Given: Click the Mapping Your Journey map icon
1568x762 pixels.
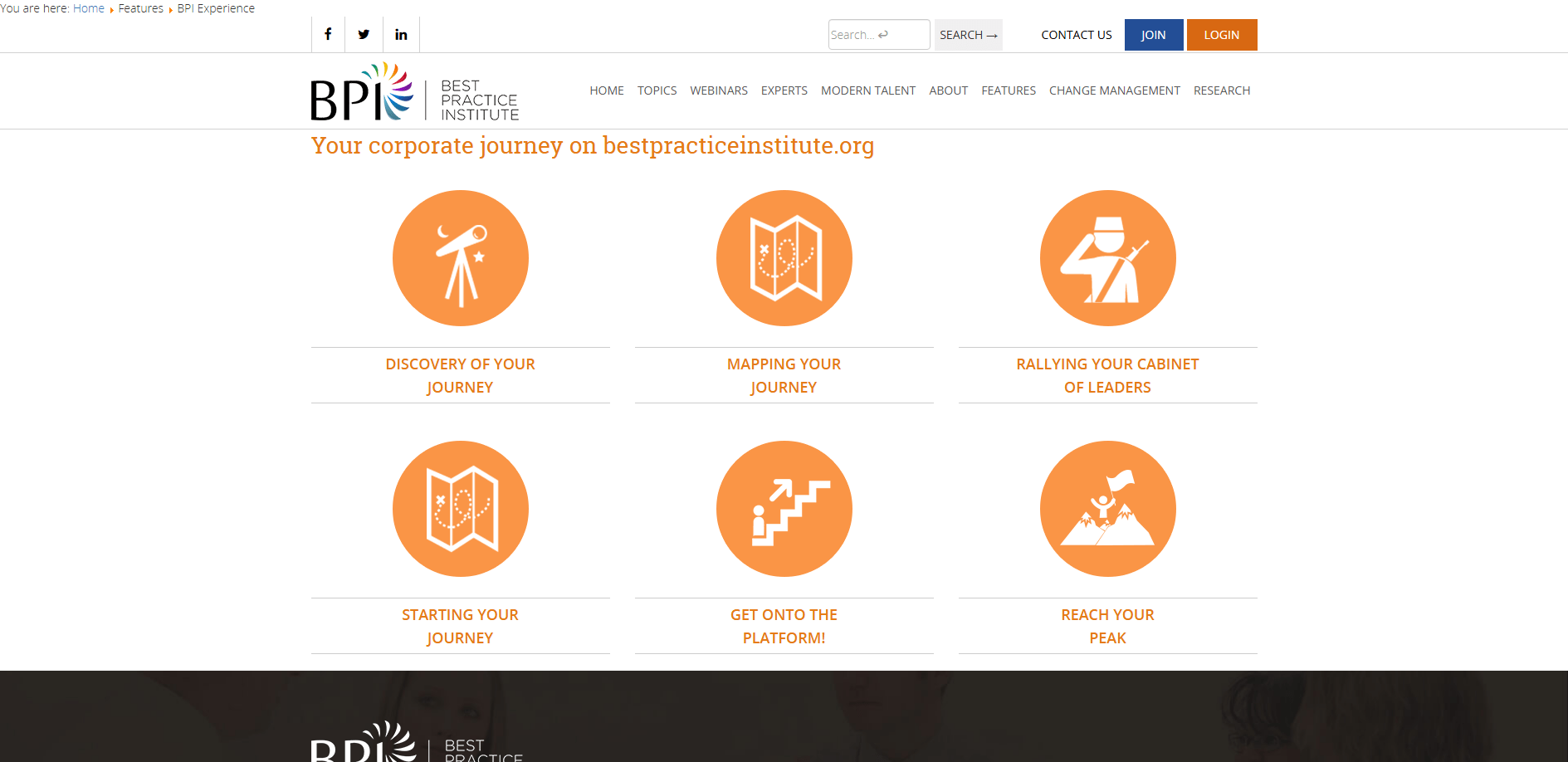Looking at the screenshot, I should coord(784,258).
